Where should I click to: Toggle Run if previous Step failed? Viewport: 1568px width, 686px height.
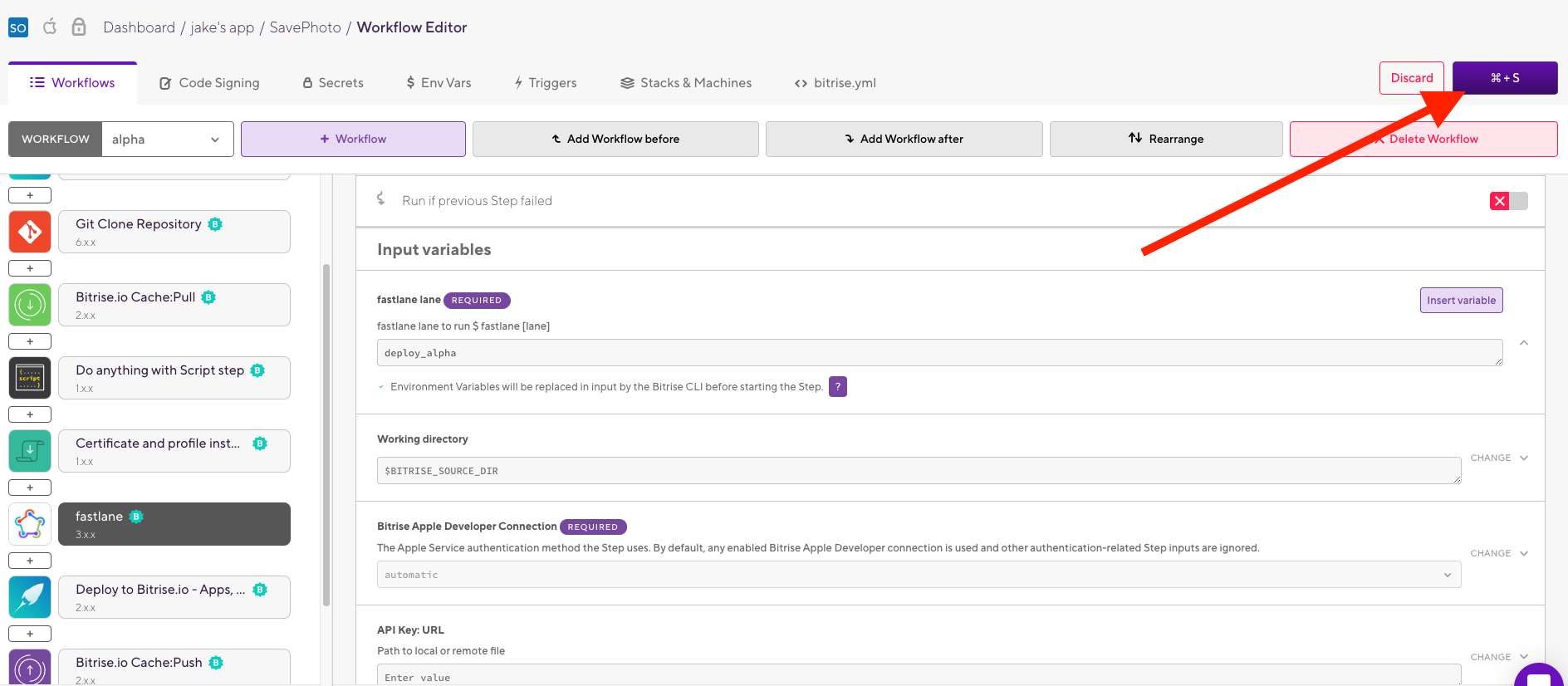coord(1508,201)
